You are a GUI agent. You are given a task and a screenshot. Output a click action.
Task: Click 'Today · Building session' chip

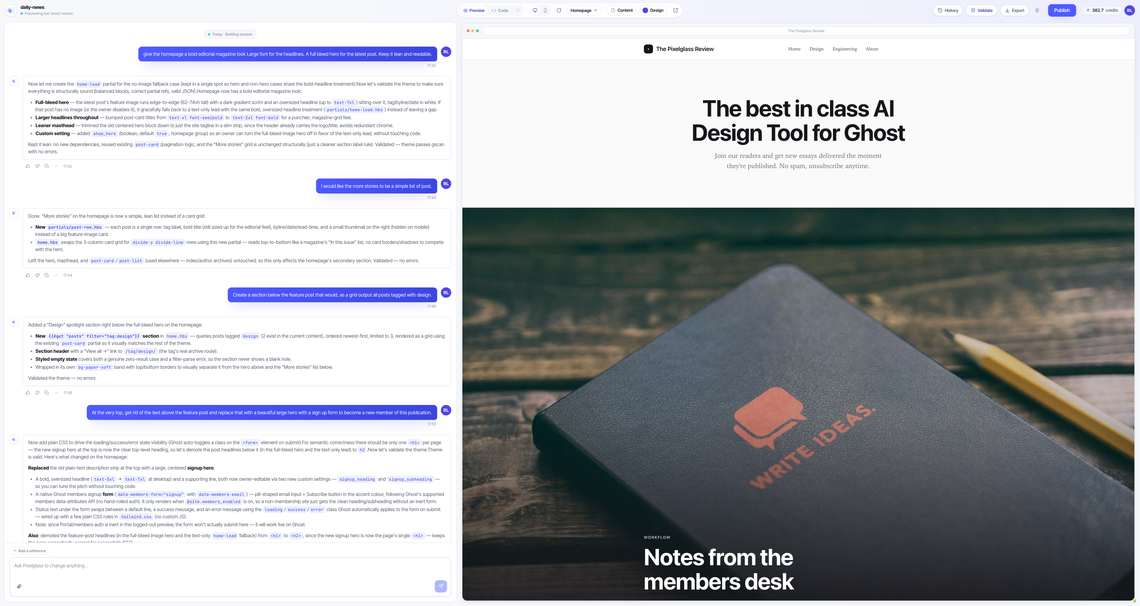pos(230,34)
